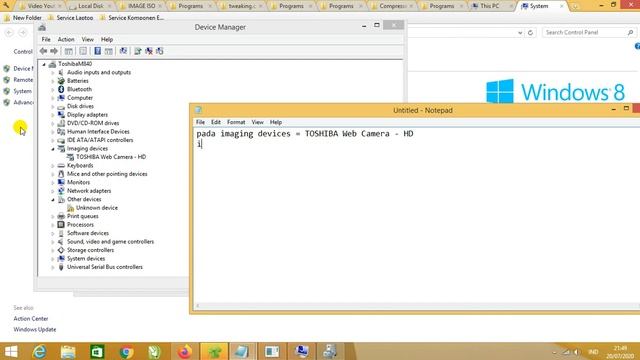The image size is (640, 360).
Task: Select the Batteries category icon
Action: point(61,81)
